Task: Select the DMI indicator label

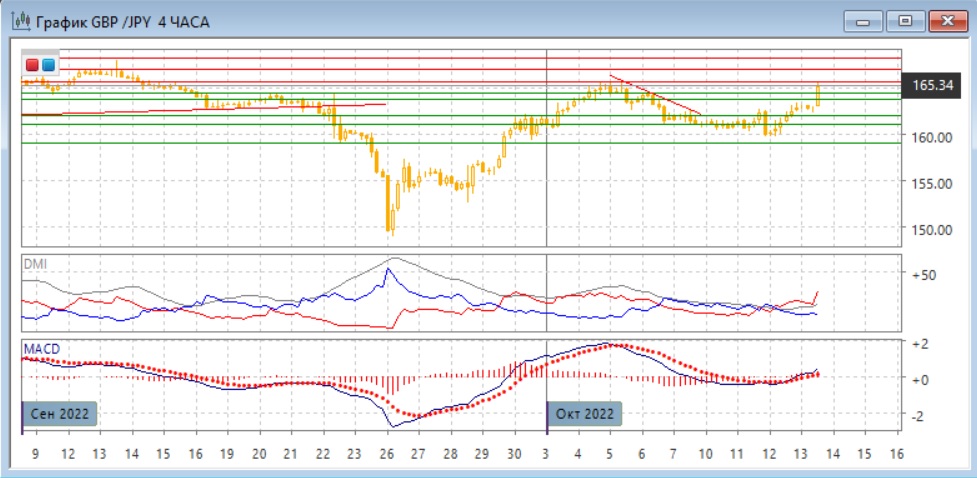Action: tap(35, 264)
